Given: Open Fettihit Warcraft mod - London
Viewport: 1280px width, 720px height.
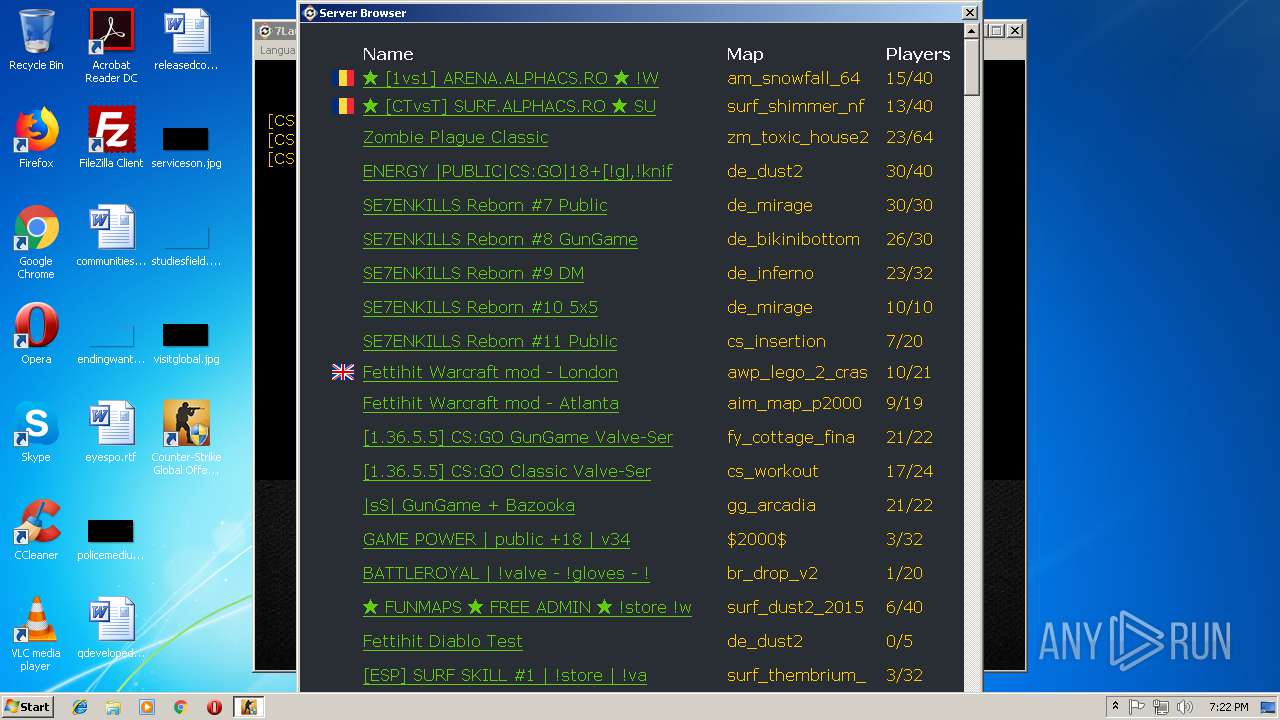Looking at the screenshot, I should pyautogui.click(x=490, y=372).
